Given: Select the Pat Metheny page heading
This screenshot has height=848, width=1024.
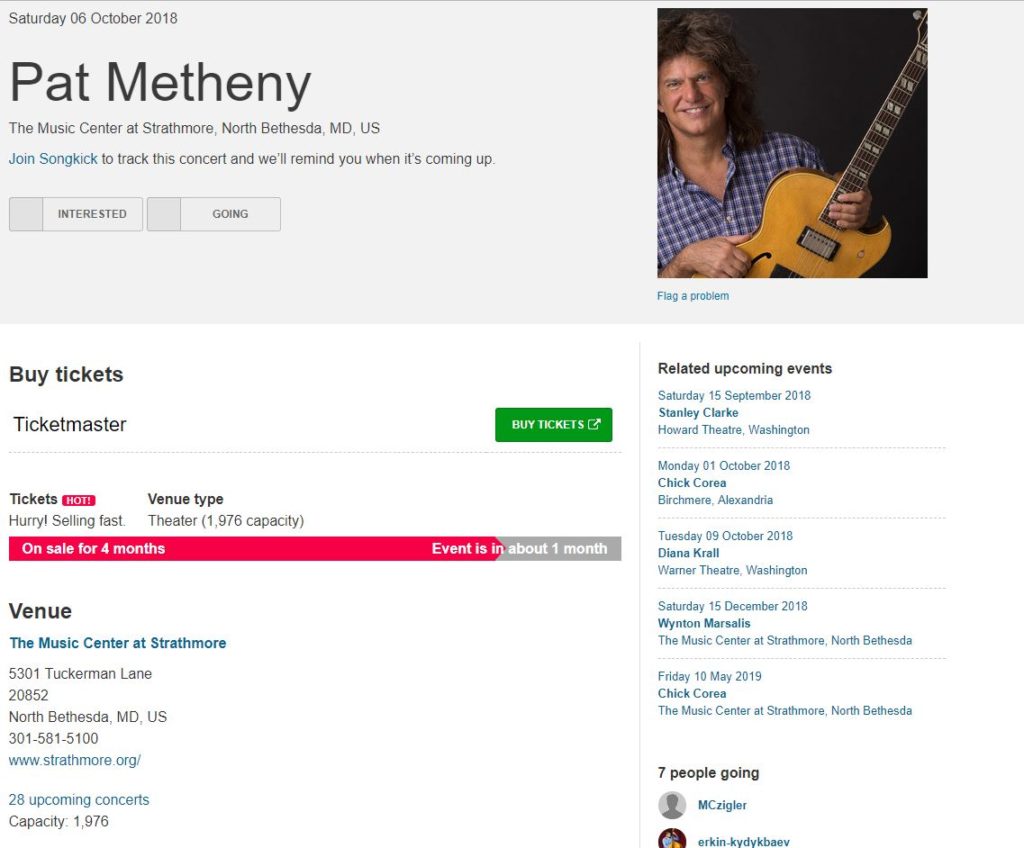Looking at the screenshot, I should pos(159,84).
